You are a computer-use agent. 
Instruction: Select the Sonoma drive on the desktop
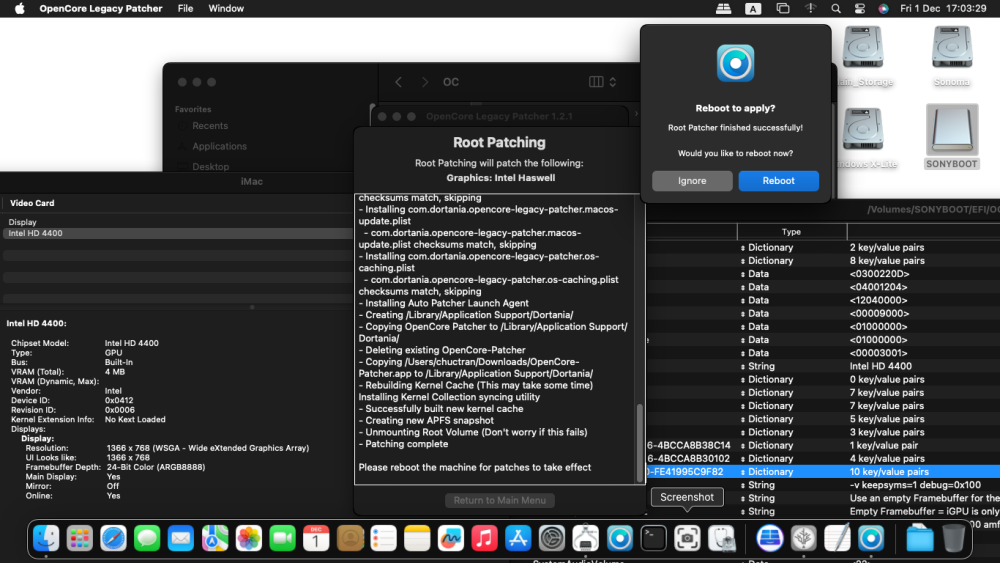tap(952, 55)
